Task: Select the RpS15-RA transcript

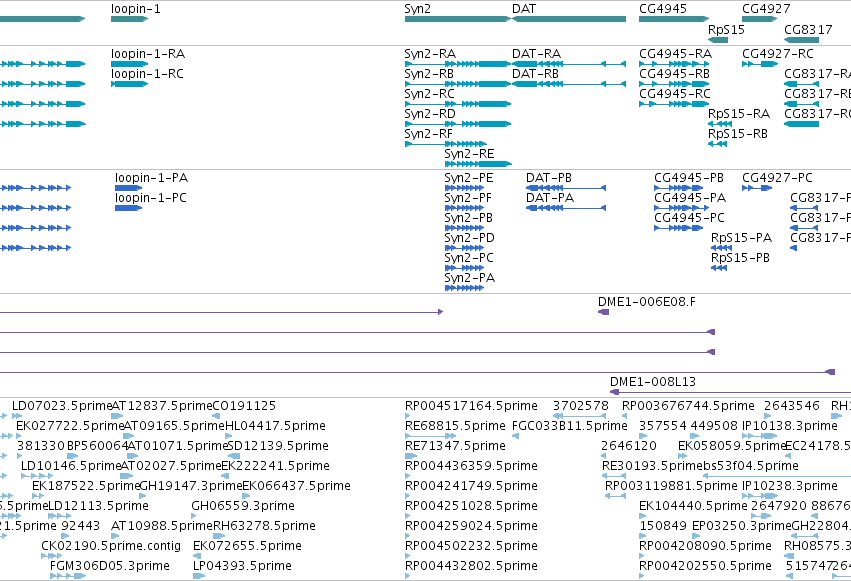Action: point(720,124)
